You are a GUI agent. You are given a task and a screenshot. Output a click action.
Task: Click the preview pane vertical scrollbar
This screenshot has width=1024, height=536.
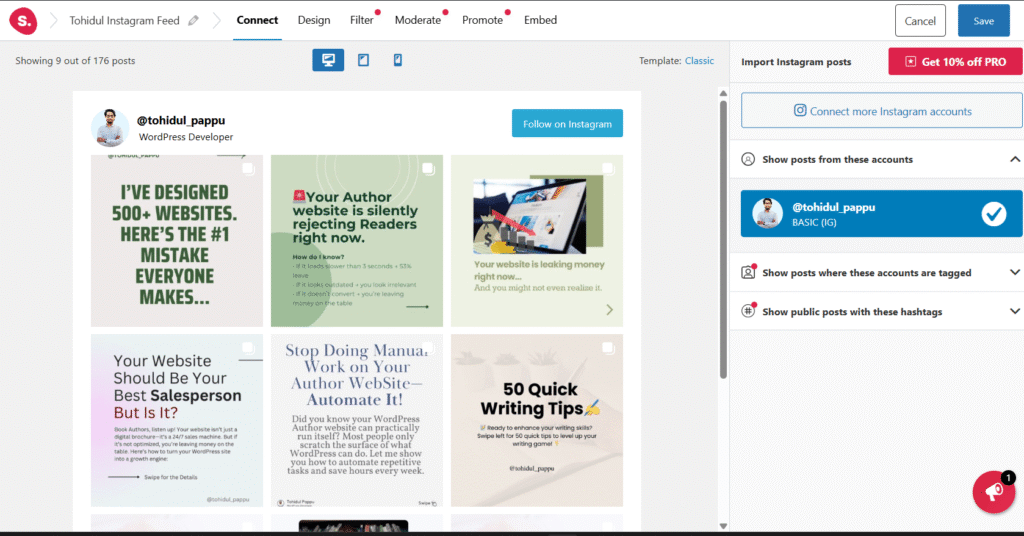723,239
